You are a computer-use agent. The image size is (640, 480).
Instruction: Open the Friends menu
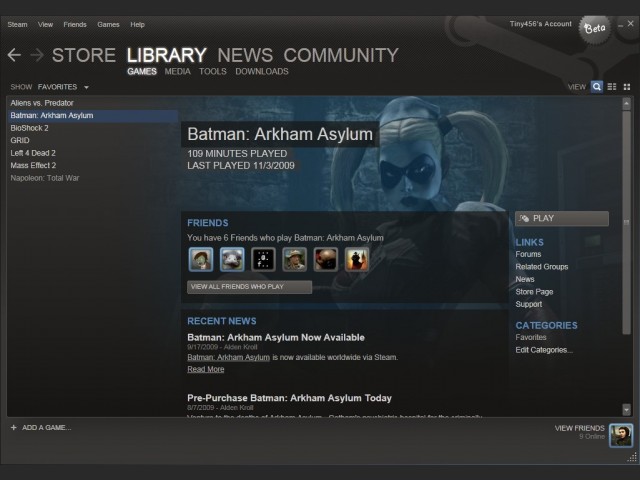[x=75, y=24]
